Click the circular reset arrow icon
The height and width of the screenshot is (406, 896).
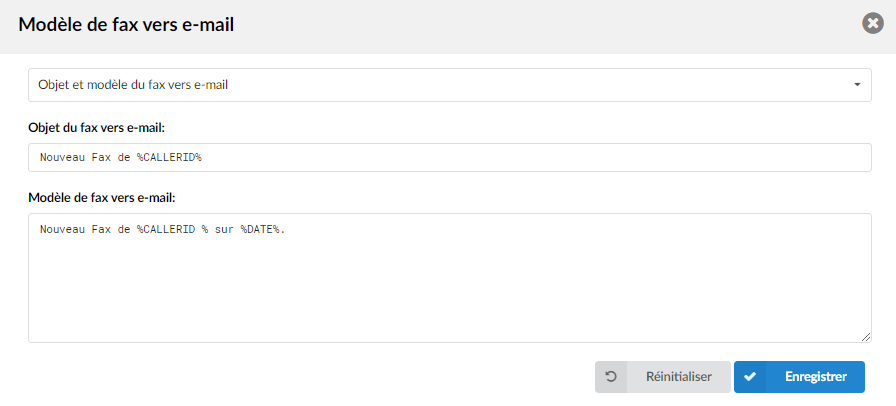pos(611,377)
